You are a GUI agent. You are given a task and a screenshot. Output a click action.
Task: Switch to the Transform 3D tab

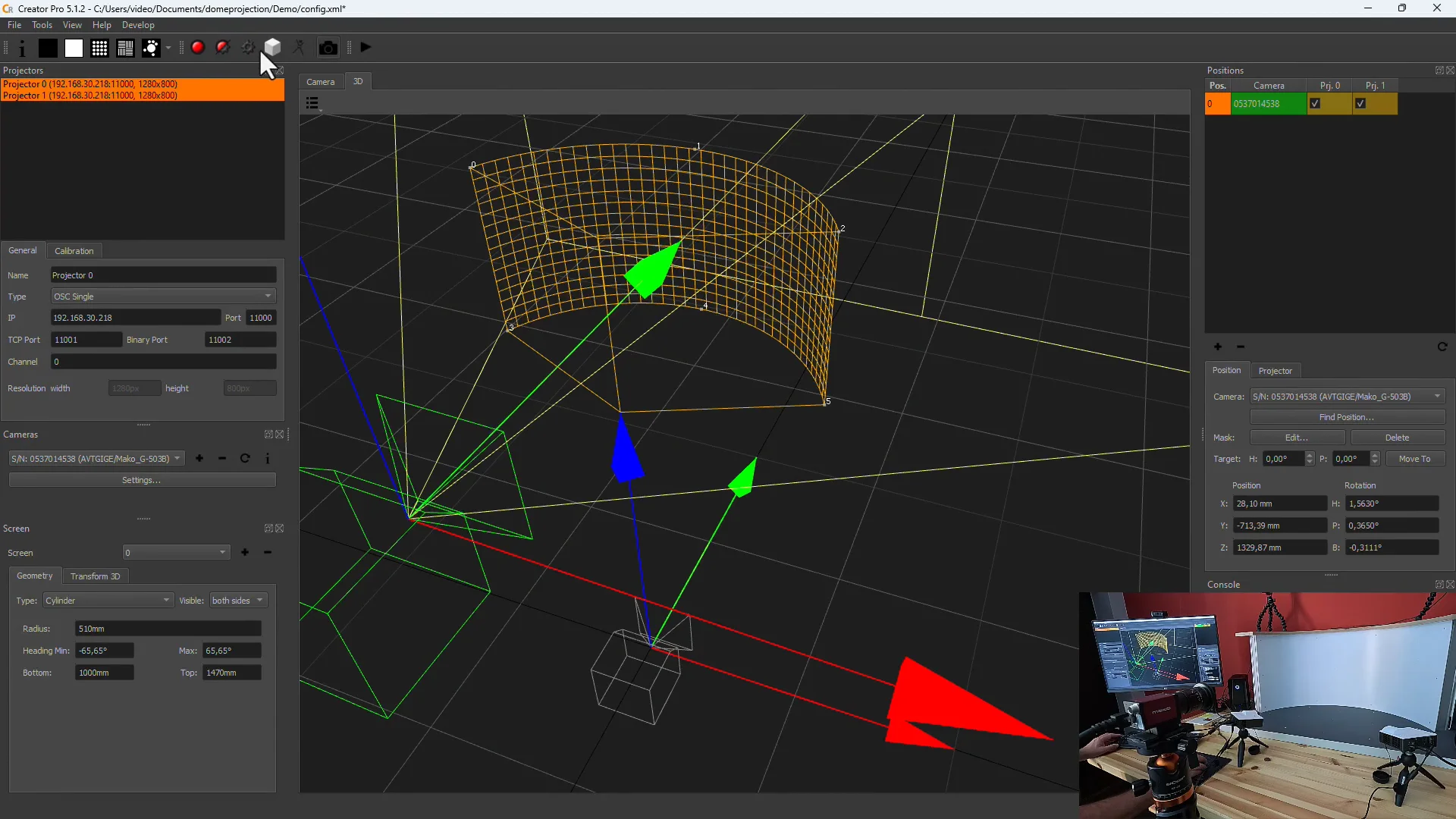[96, 576]
